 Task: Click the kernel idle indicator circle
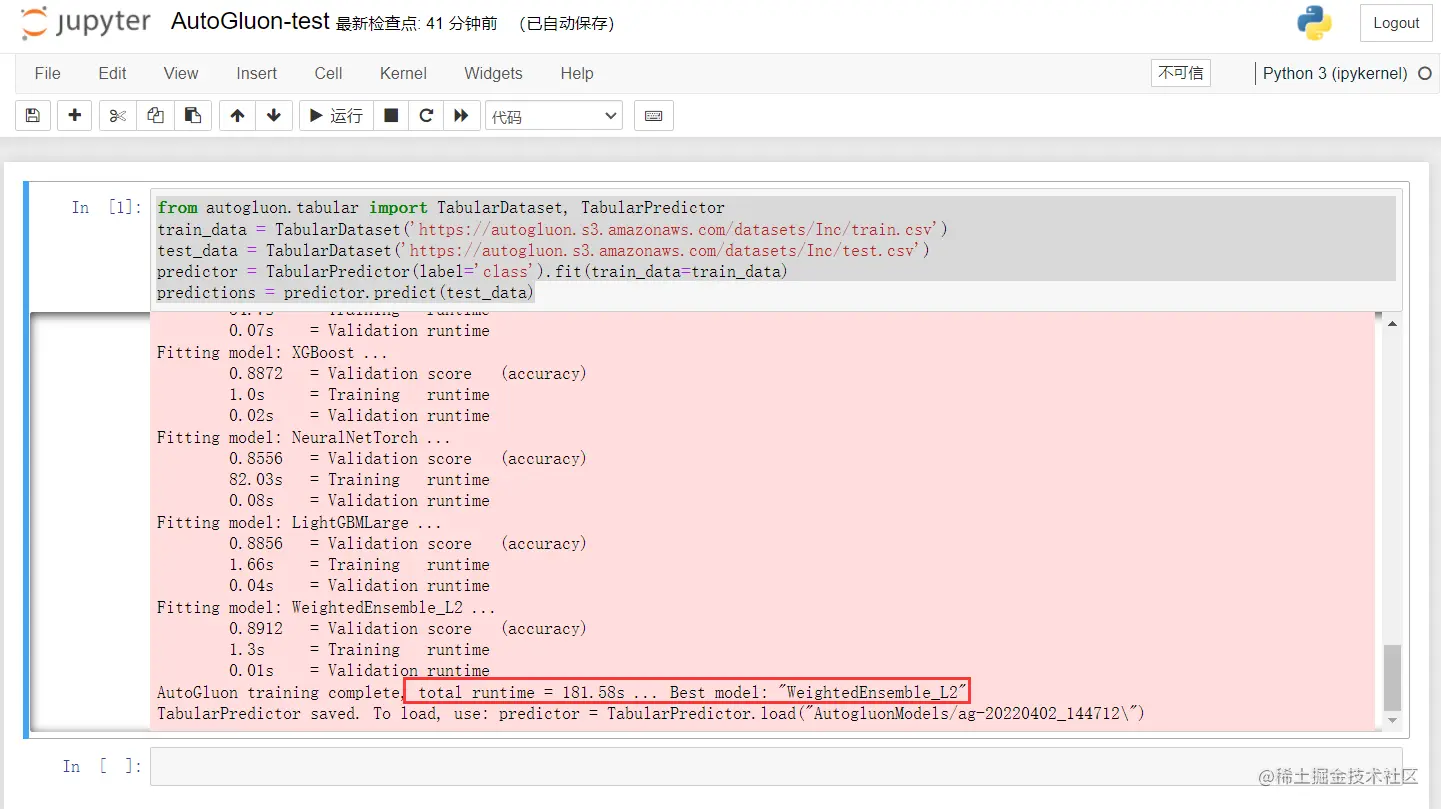[1425, 73]
